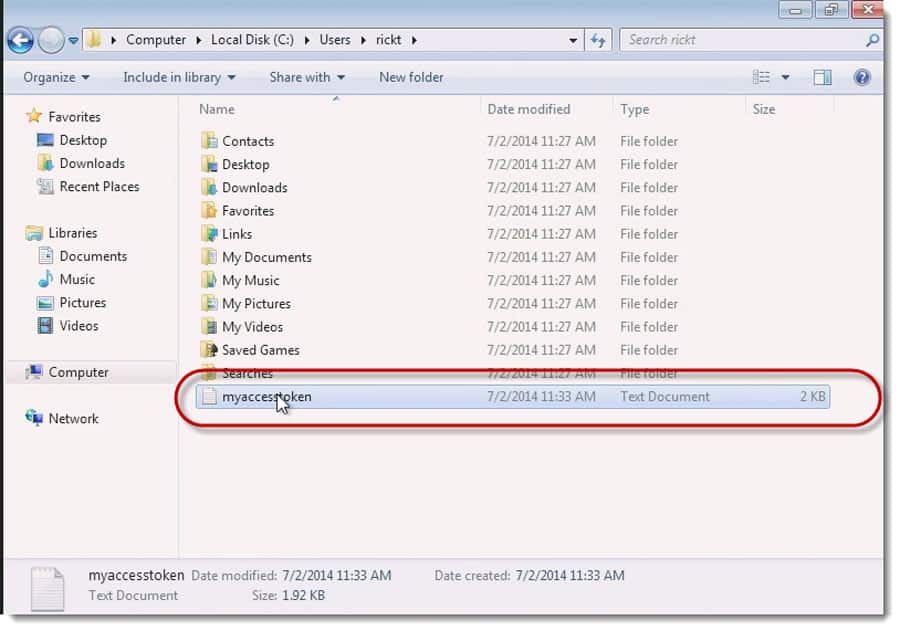Expand the arrow after Users breadcrumb
Viewport: 900px width, 631px height.
coord(363,40)
